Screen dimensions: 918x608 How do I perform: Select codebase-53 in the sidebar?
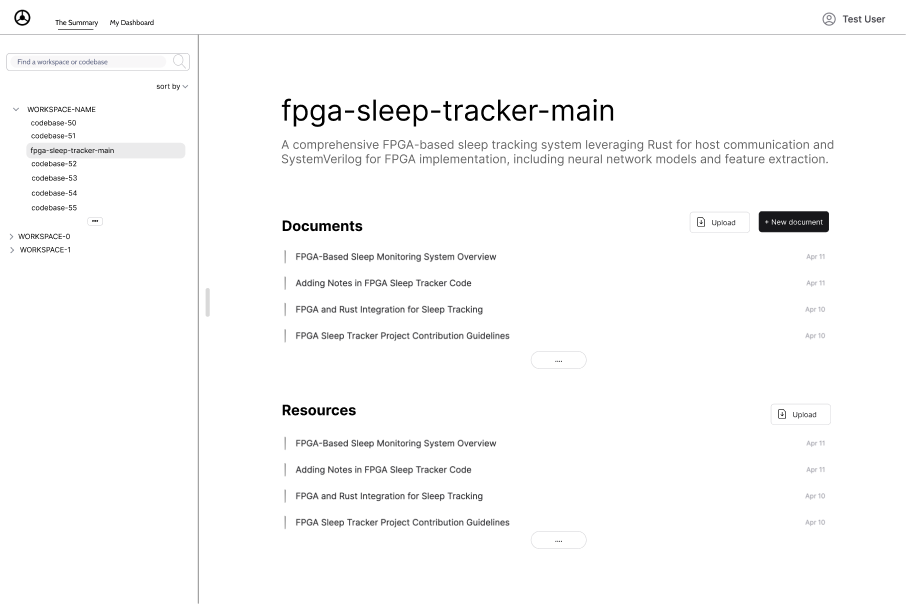coord(54,178)
